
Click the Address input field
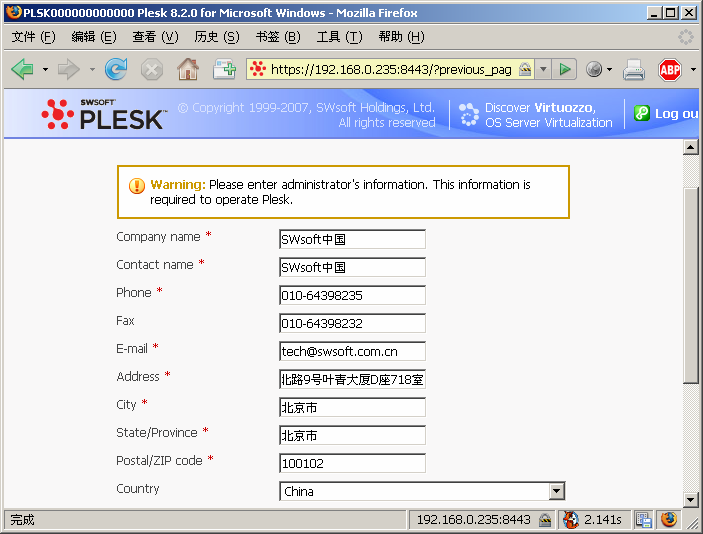coord(352,379)
